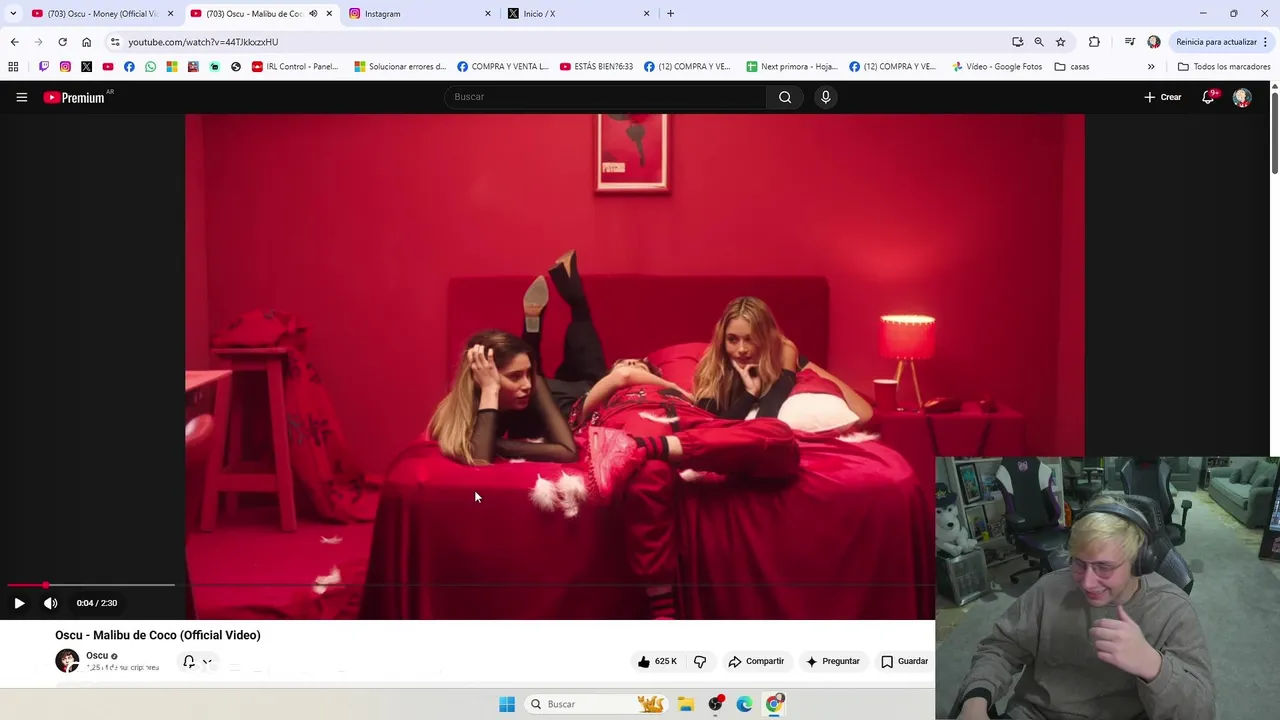1280x720 pixels.
Task: Open the Oscu channel avatar
Action: click(67, 661)
